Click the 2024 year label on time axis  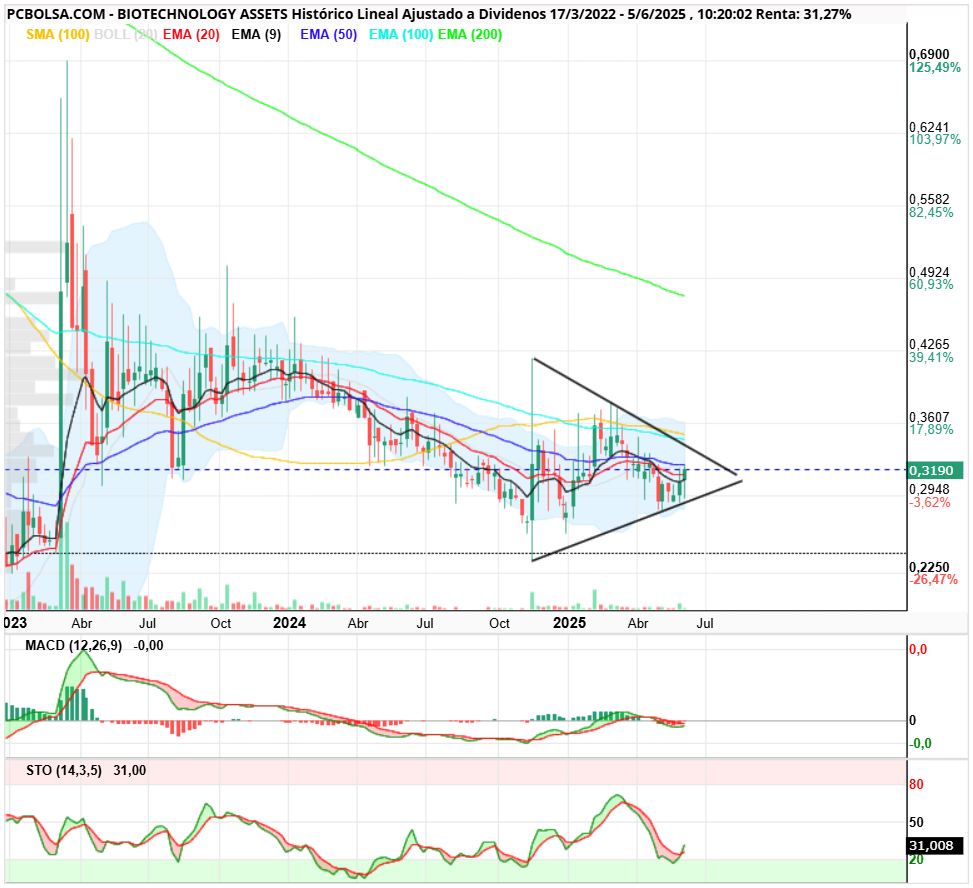289,623
